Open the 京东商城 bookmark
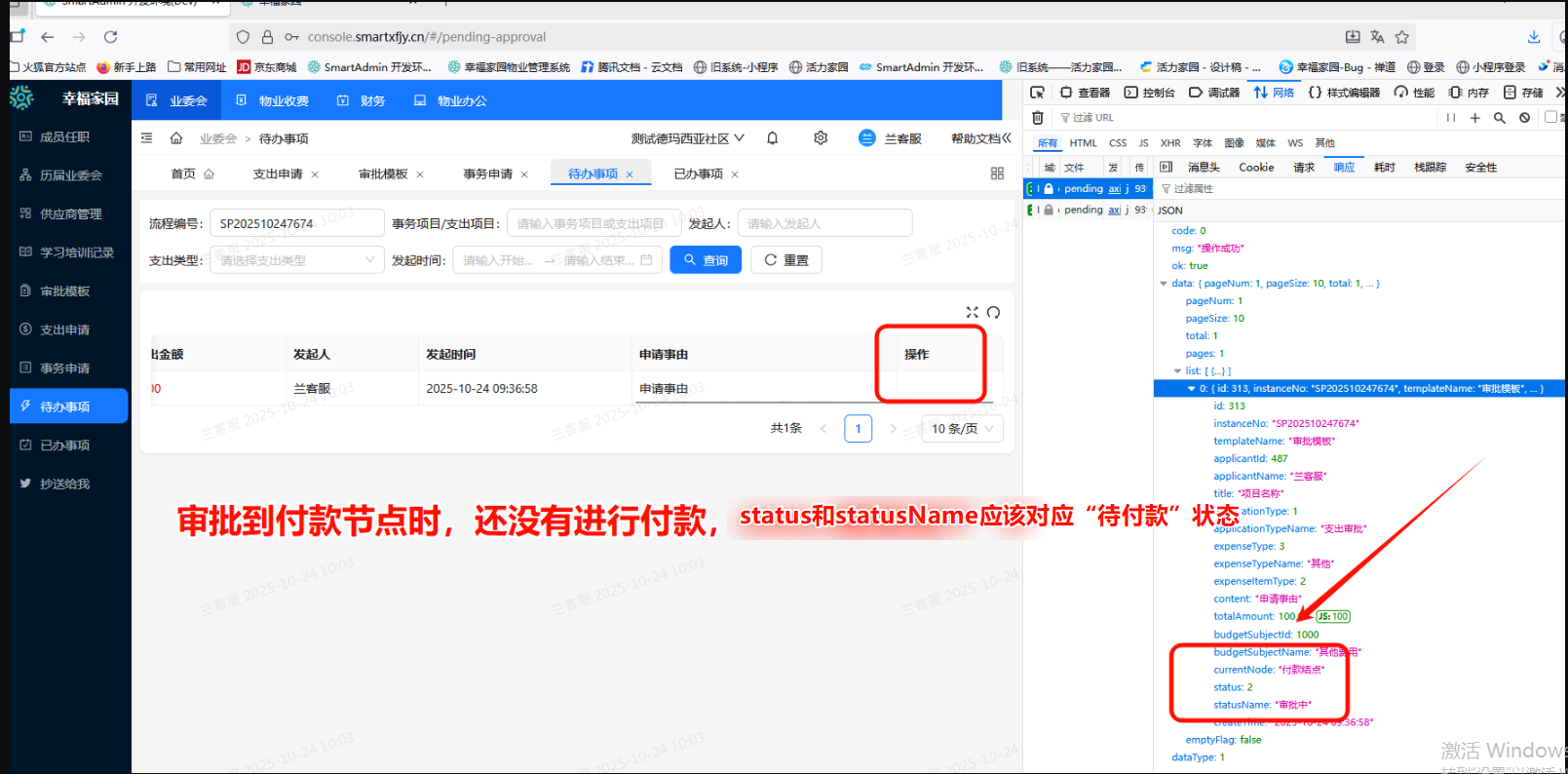 pos(267,67)
